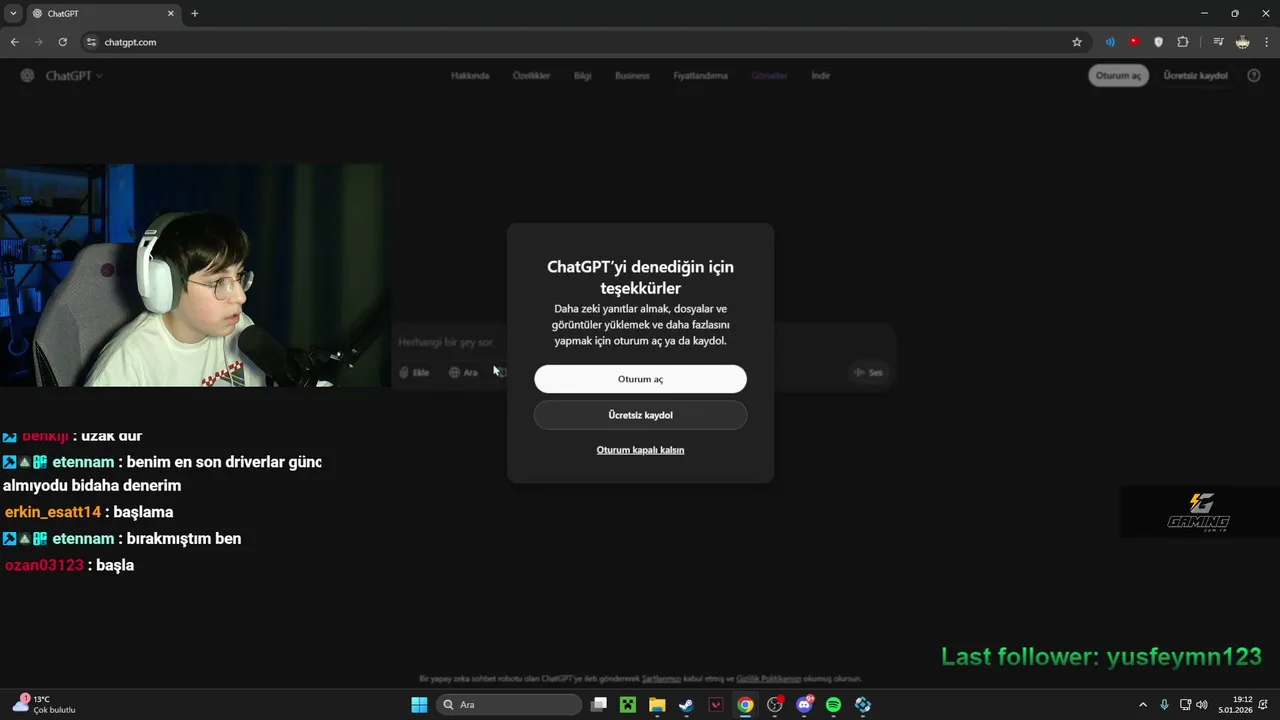The height and width of the screenshot is (720, 1280).
Task: Open the Chrome three-dot menu
Action: coord(1267,42)
